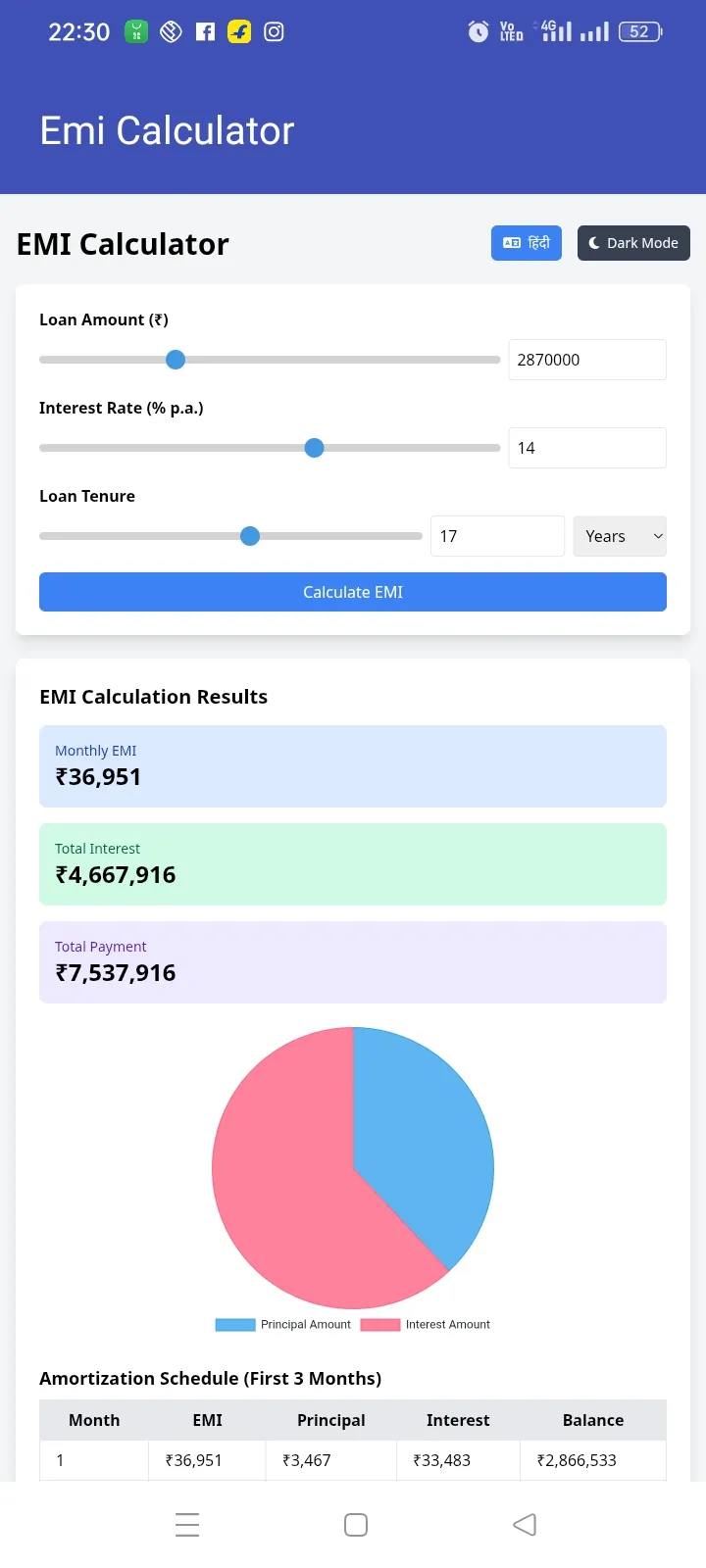This screenshot has height=1568, width=706.
Task: Open the Years tenure unit dropdown
Action: (620, 536)
